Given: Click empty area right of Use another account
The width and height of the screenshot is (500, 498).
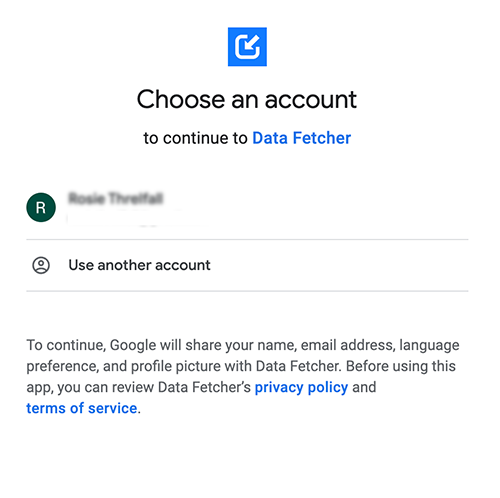Looking at the screenshot, I should pyautogui.click(x=340, y=265).
